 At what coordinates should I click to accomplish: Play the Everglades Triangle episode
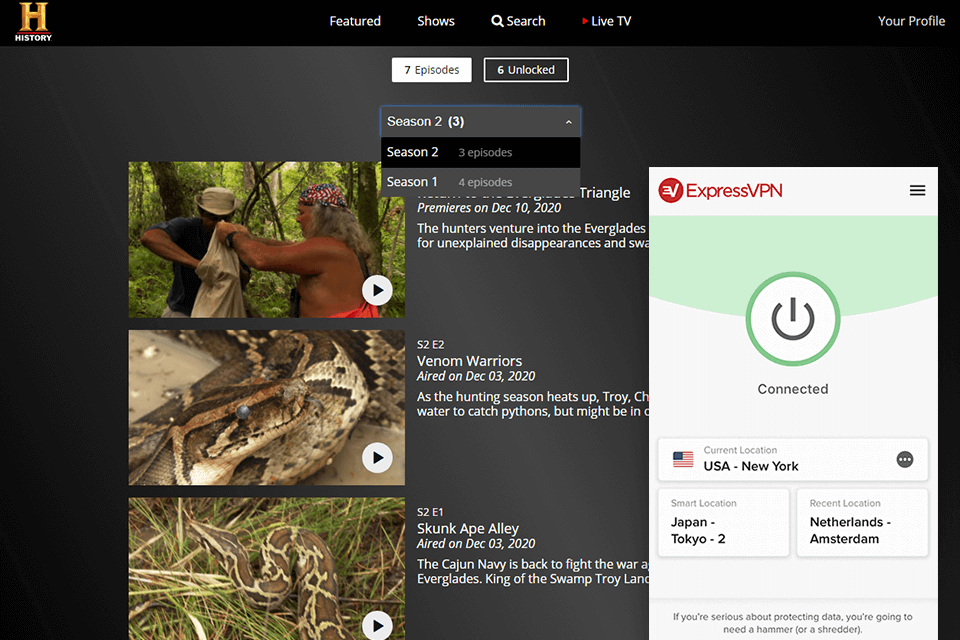click(377, 290)
